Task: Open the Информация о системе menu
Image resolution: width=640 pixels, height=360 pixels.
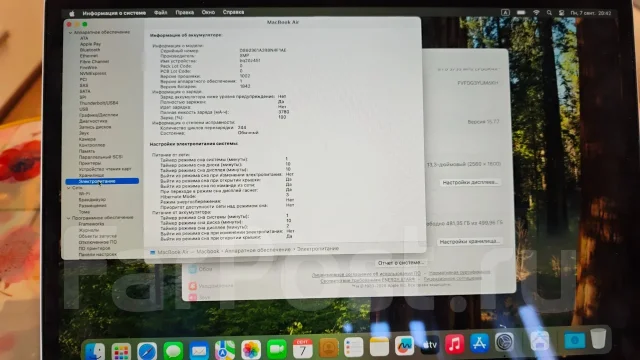Action: (114, 13)
